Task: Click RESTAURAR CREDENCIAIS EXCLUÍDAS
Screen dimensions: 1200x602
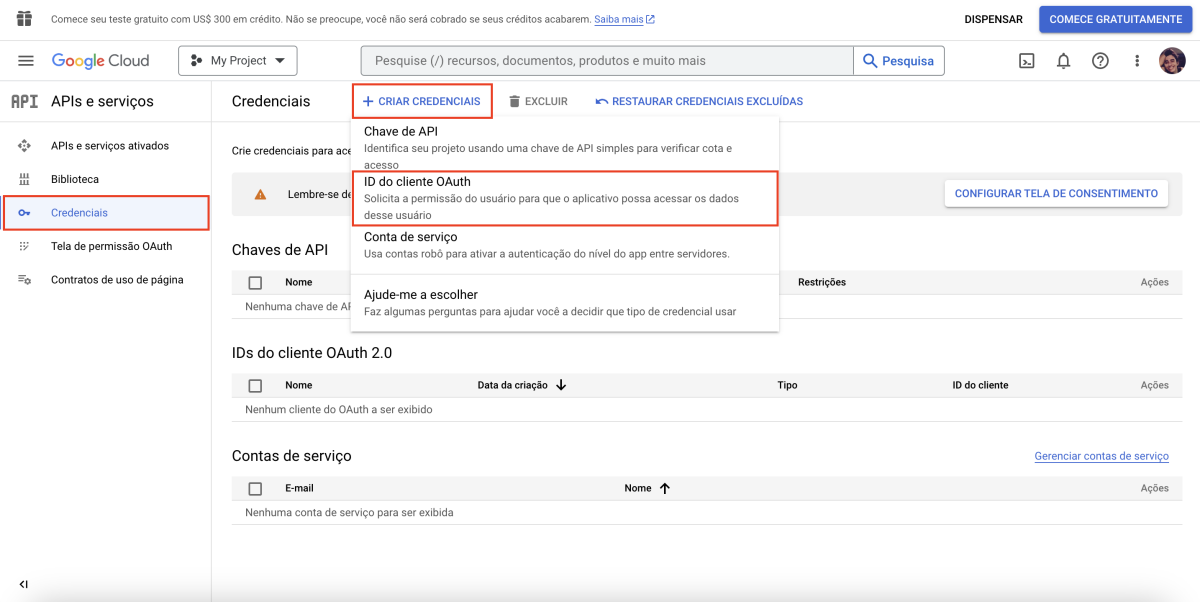Action: pos(699,101)
